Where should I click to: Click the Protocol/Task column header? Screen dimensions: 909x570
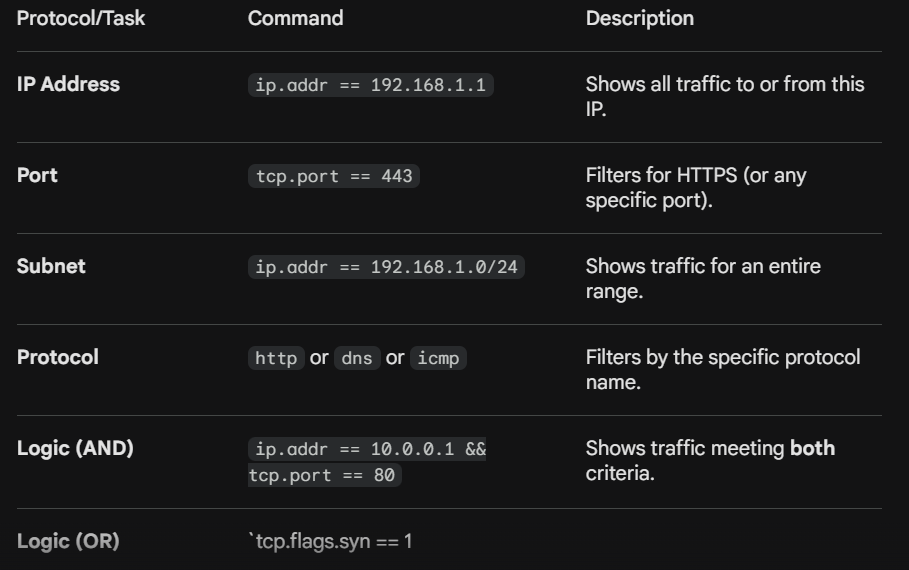(x=81, y=19)
